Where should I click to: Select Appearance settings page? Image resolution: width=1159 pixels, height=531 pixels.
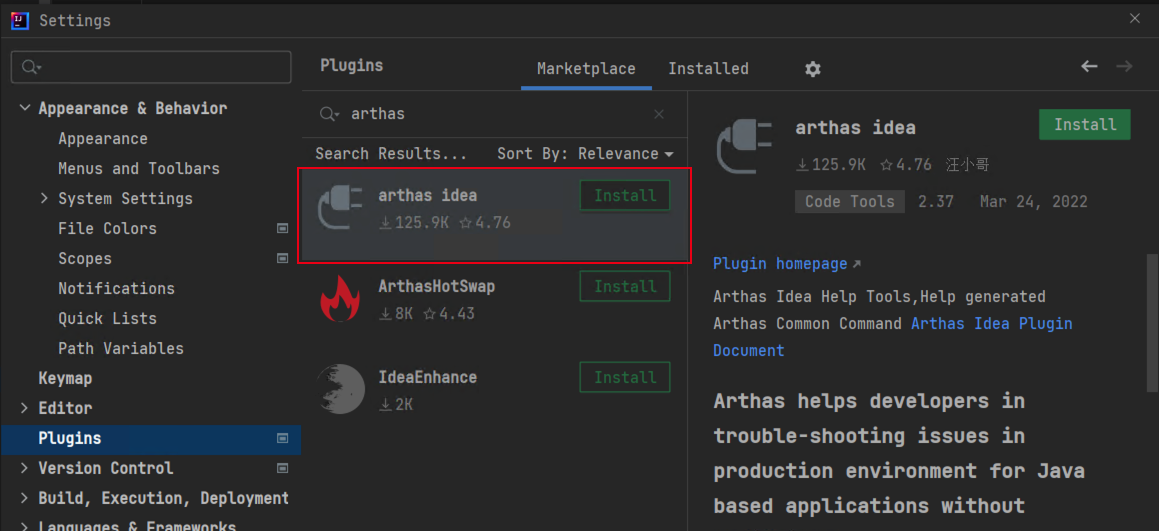(x=103, y=139)
